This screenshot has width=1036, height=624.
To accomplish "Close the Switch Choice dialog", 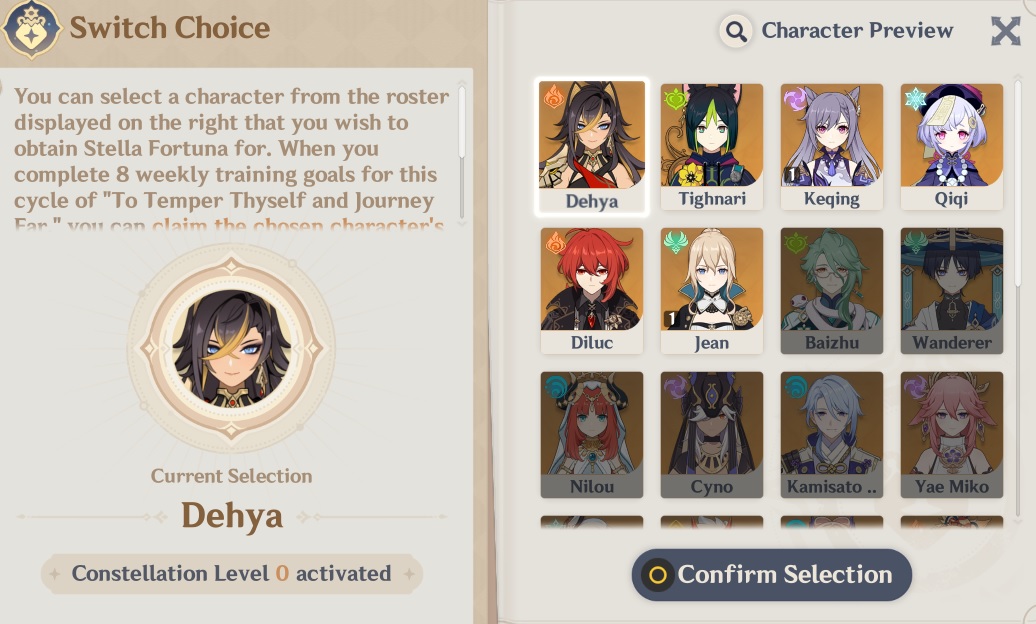I will pos(1006,30).
